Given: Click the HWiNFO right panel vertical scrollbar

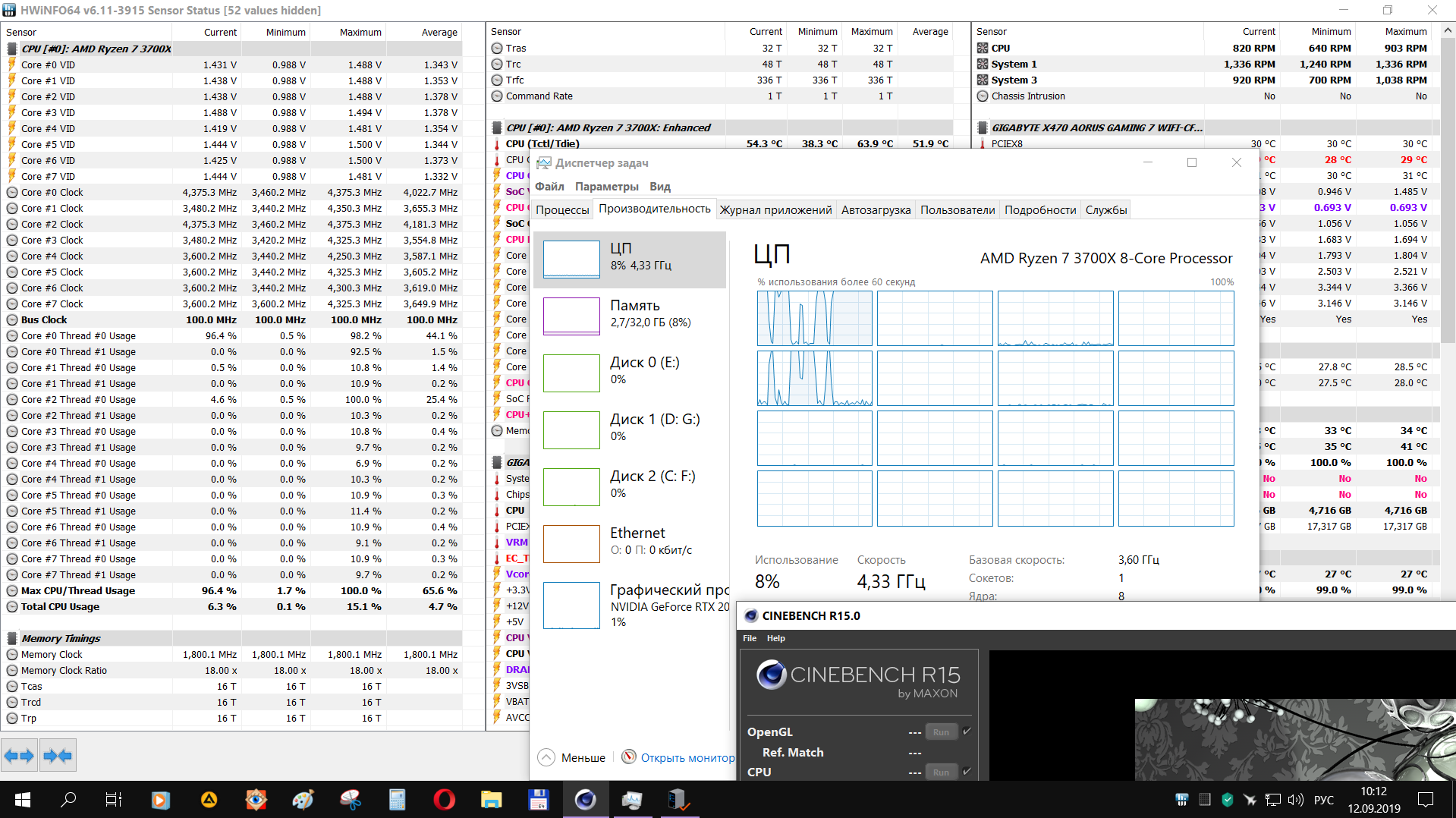Looking at the screenshot, I should [x=1448, y=190].
